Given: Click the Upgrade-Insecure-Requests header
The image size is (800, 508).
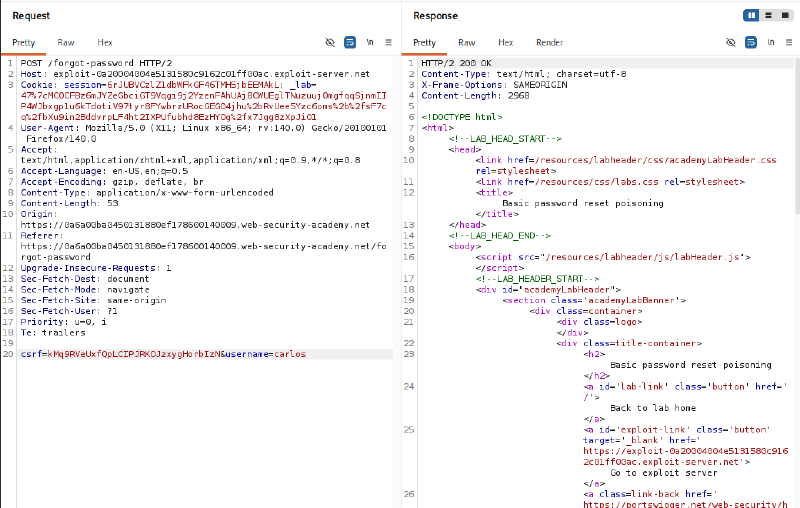Looking at the screenshot, I should [96, 268].
